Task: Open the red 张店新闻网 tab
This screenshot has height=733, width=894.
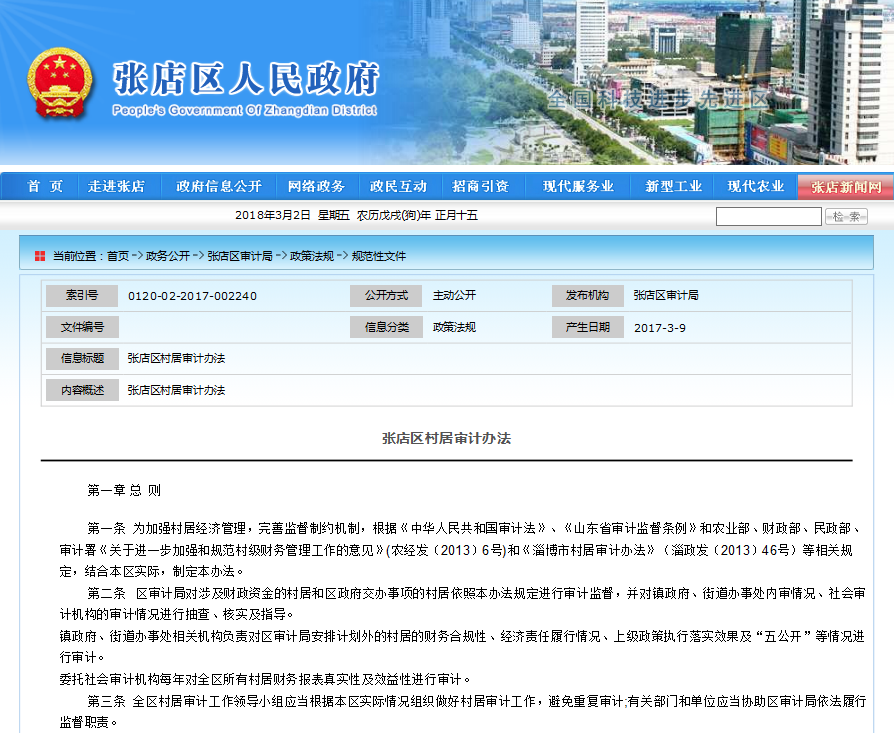Action: tap(846, 187)
